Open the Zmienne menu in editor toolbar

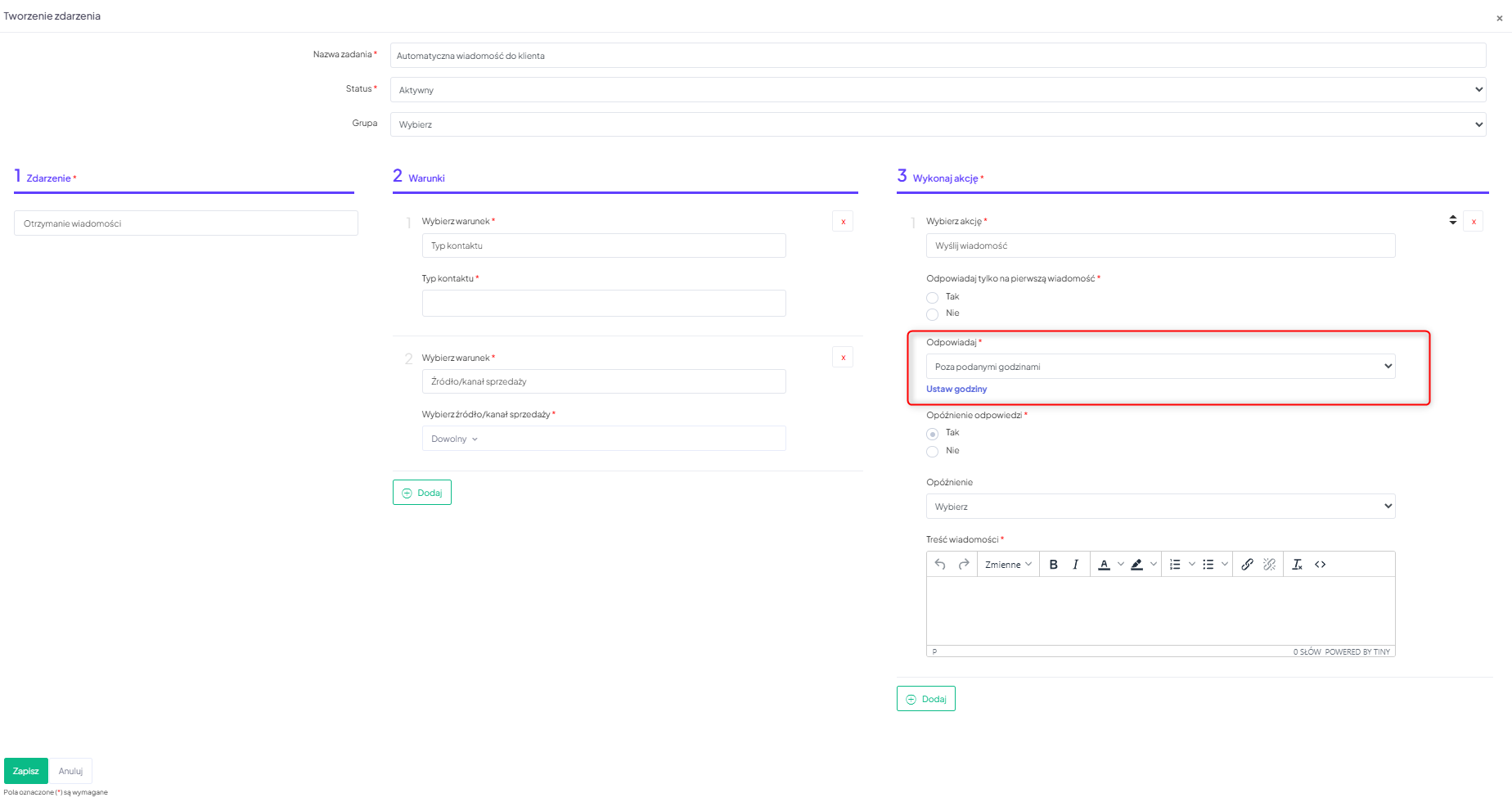point(1008,565)
